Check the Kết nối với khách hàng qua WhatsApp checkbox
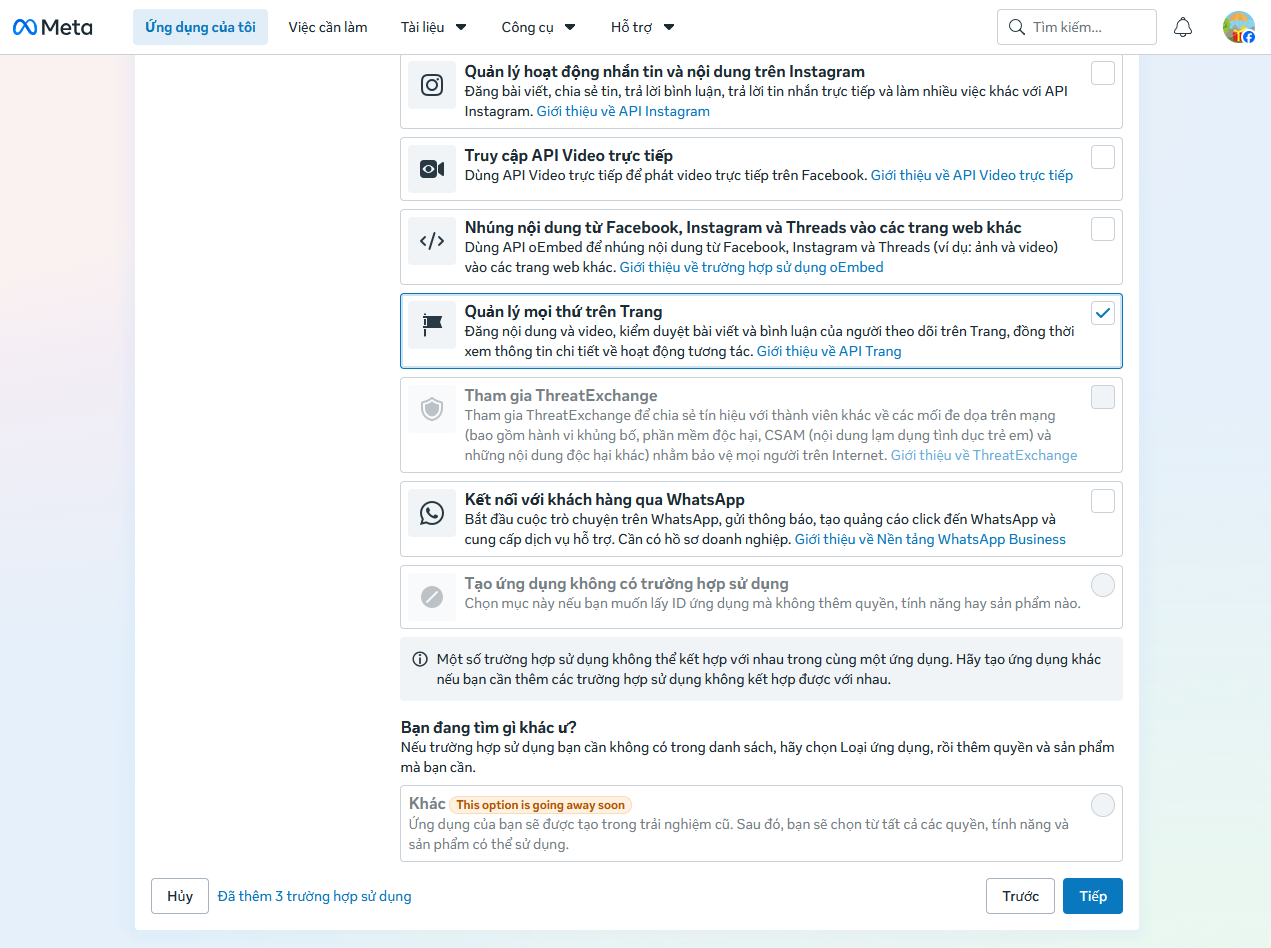Viewport: 1271px width, 948px height. pos(1103,501)
